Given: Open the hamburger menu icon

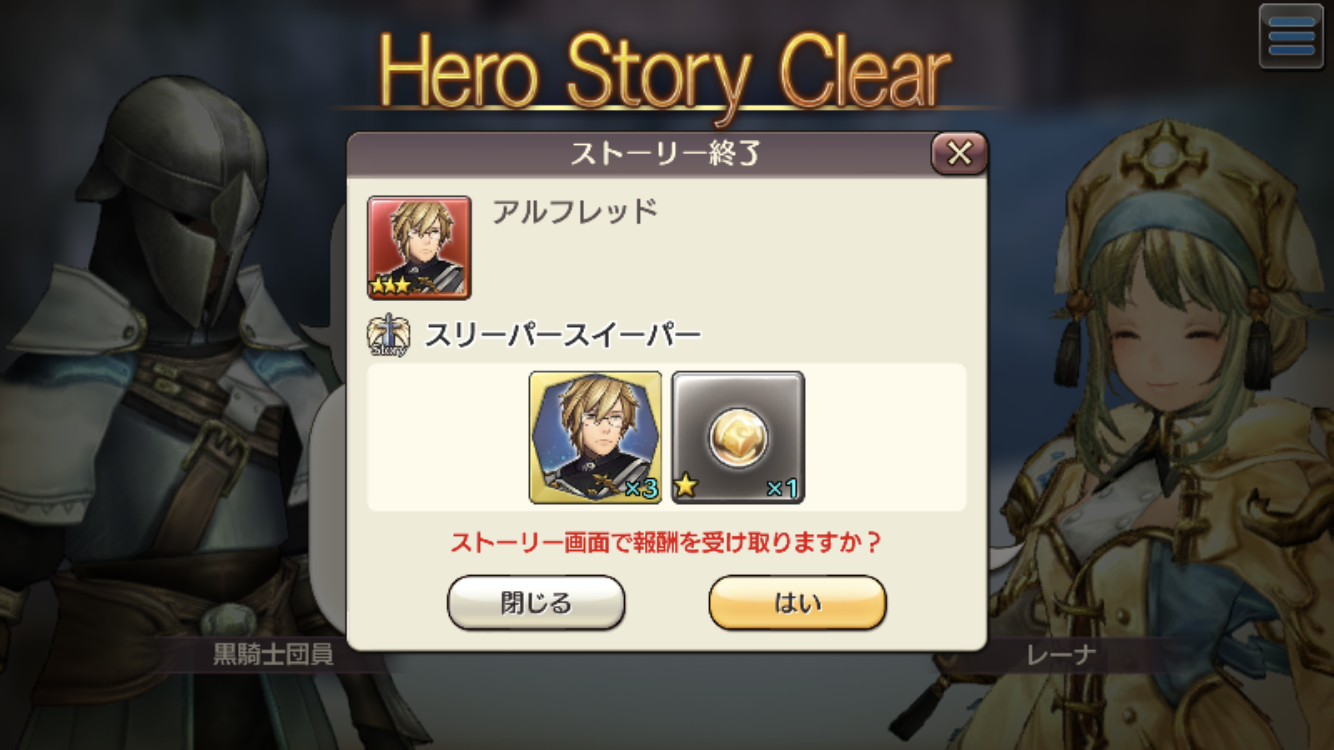Looking at the screenshot, I should pos(1291,37).
